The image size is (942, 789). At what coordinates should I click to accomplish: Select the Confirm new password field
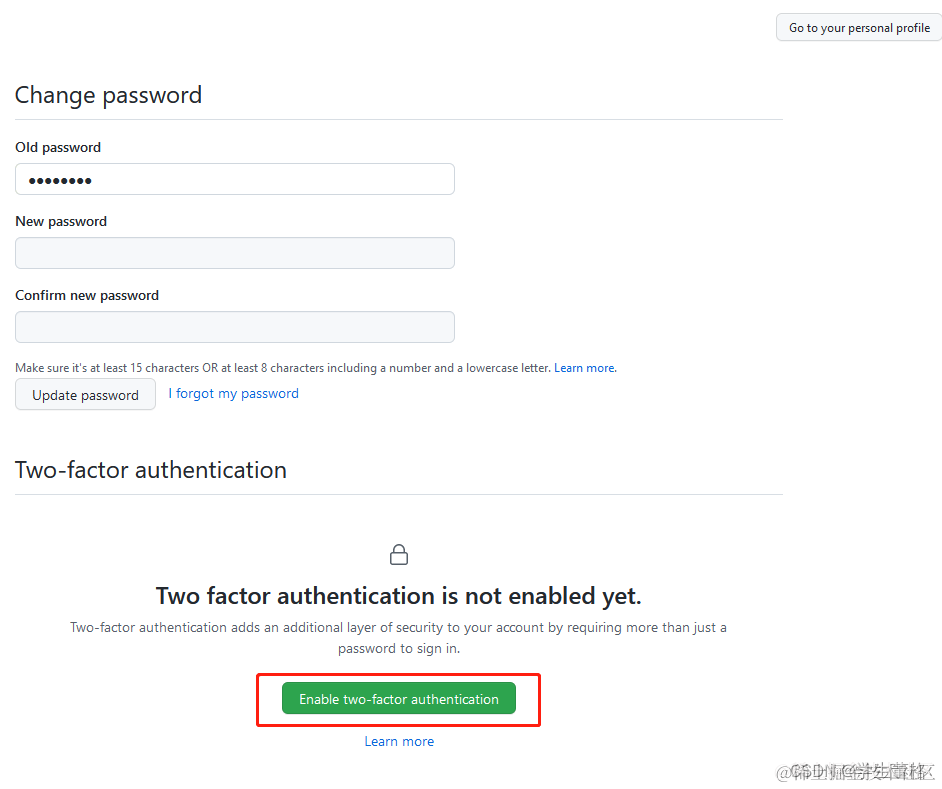pyautogui.click(x=235, y=327)
